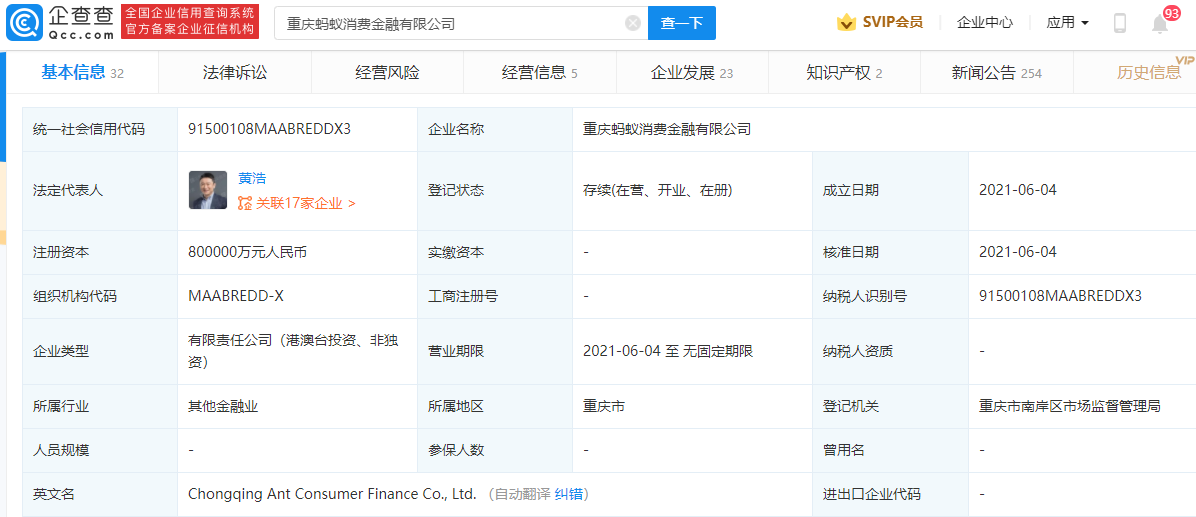
Task: Click the related-companies network icon
Action: point(244,204)
